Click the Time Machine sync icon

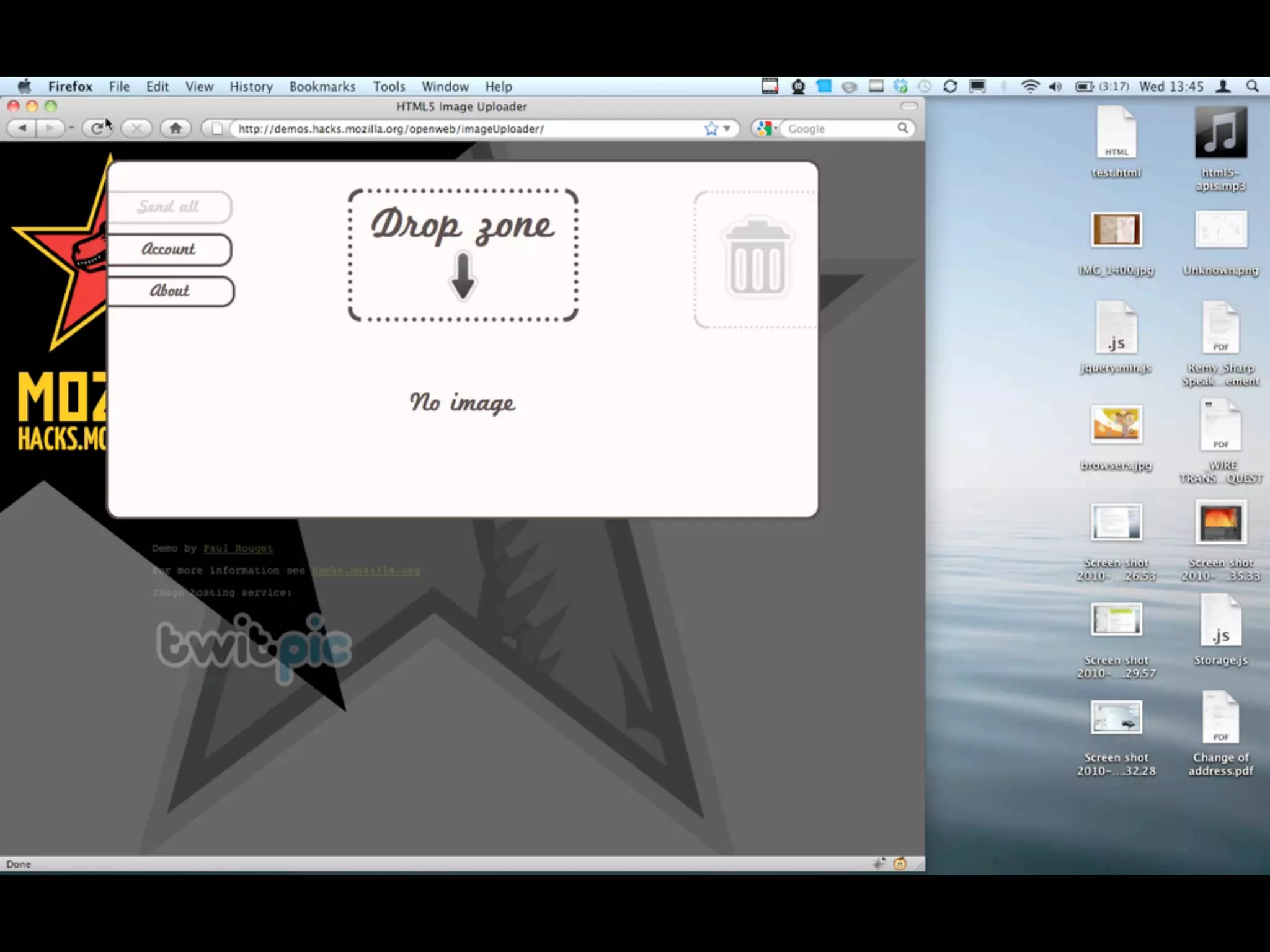coord(924,87)
